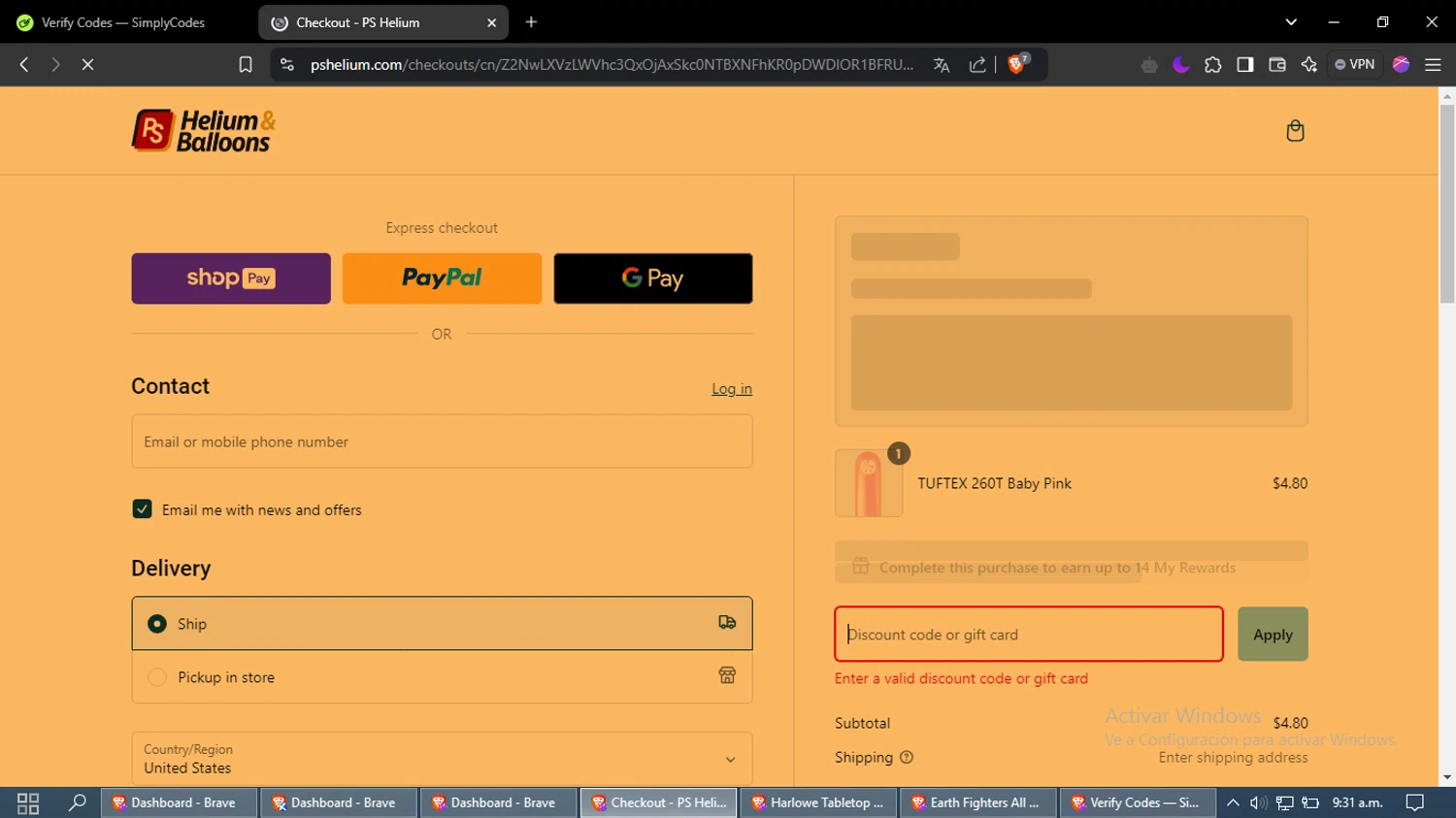Click the site settings icon beside URL

pyautogui.click(x=286, y=64)
